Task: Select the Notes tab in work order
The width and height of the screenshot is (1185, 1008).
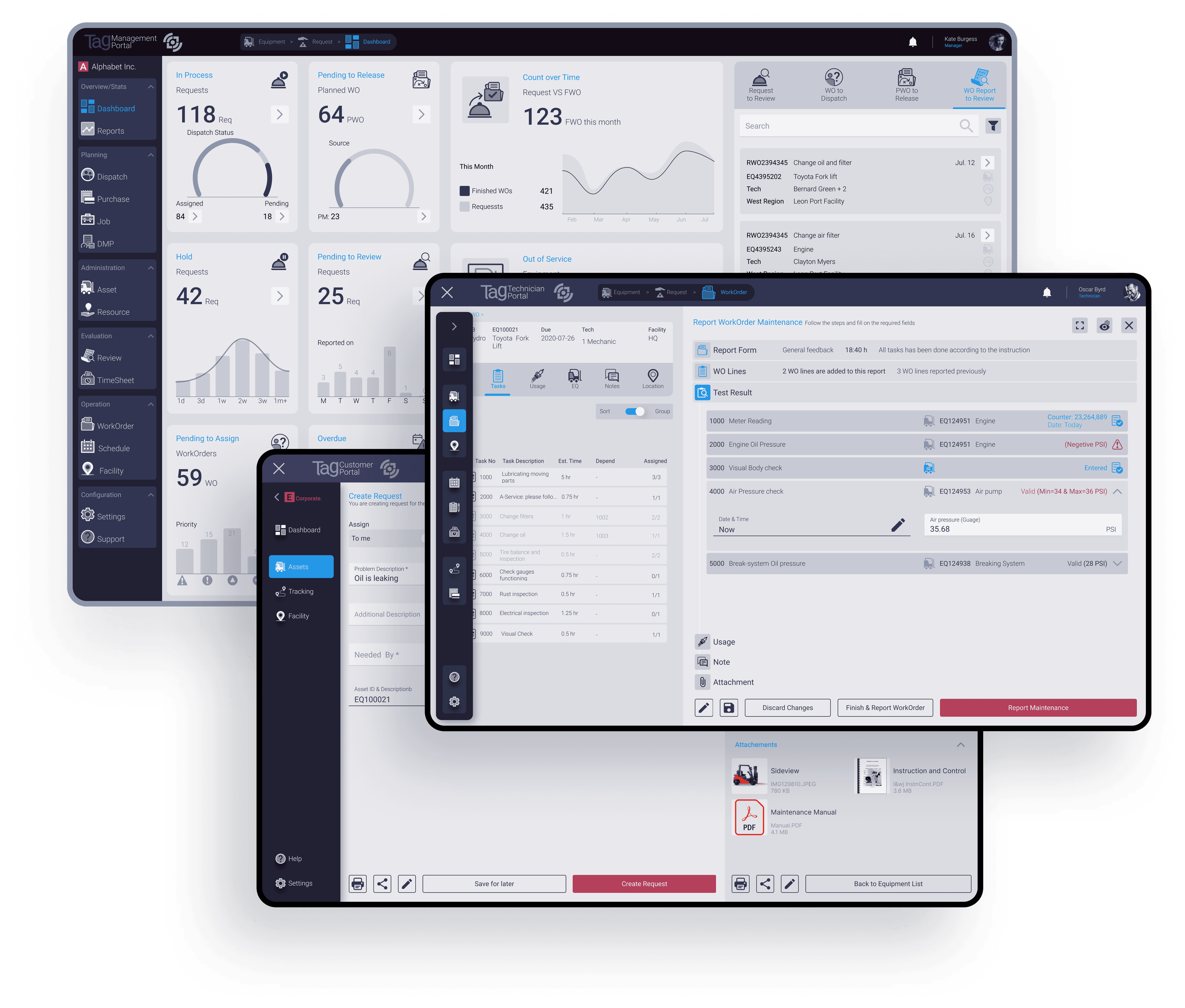Action: pyautogui.click(x=612, y=379)
